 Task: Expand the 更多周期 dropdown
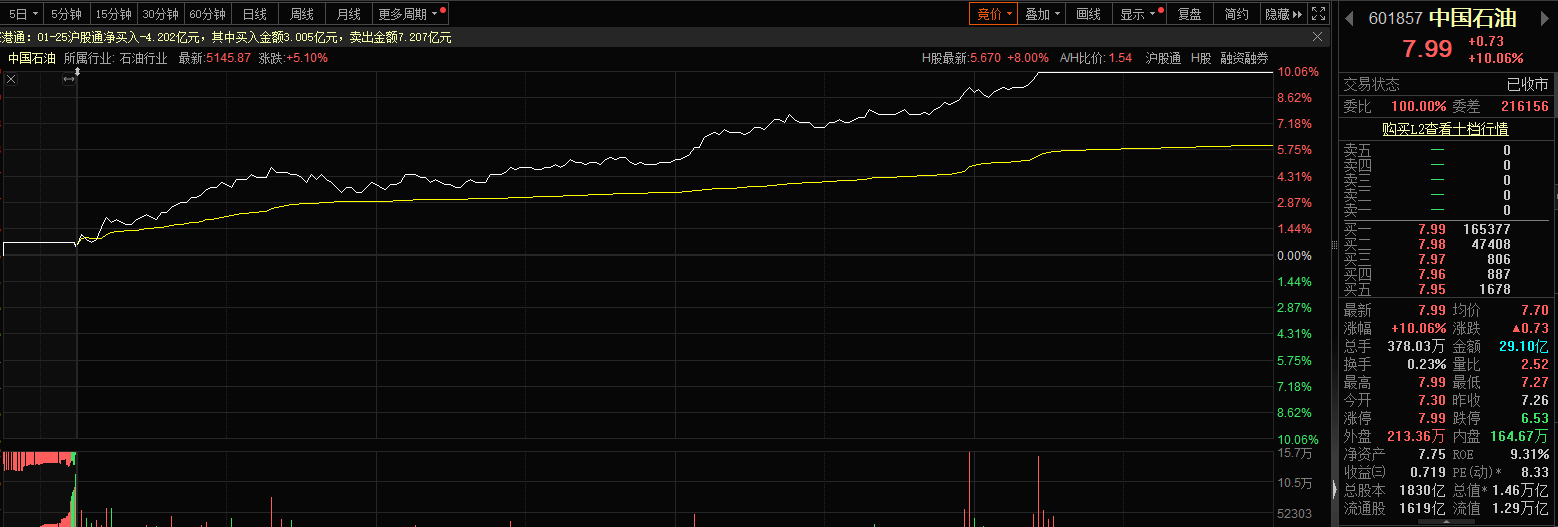click(411, 14)
